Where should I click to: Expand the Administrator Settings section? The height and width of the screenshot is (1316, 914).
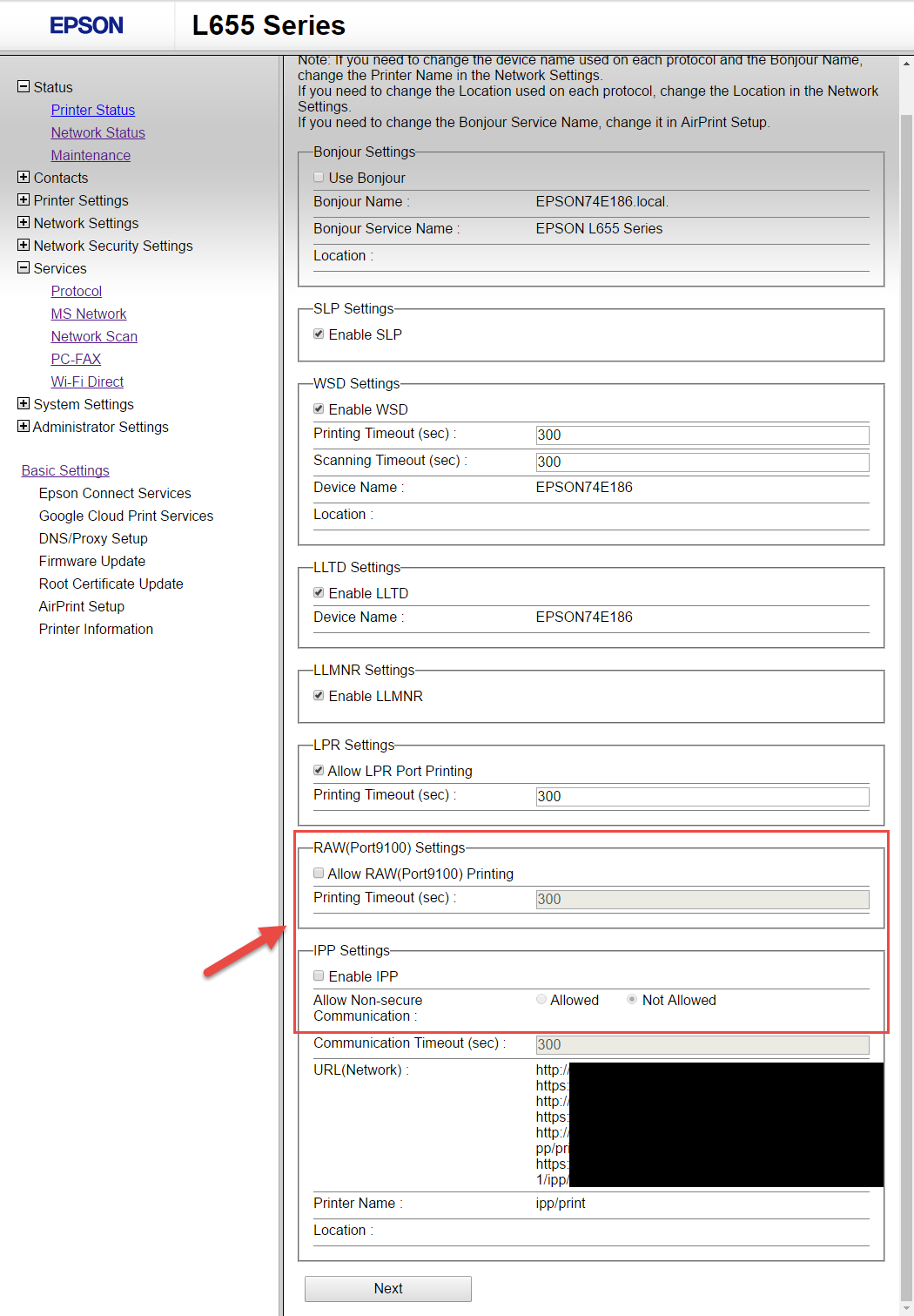tap(24, 426)
